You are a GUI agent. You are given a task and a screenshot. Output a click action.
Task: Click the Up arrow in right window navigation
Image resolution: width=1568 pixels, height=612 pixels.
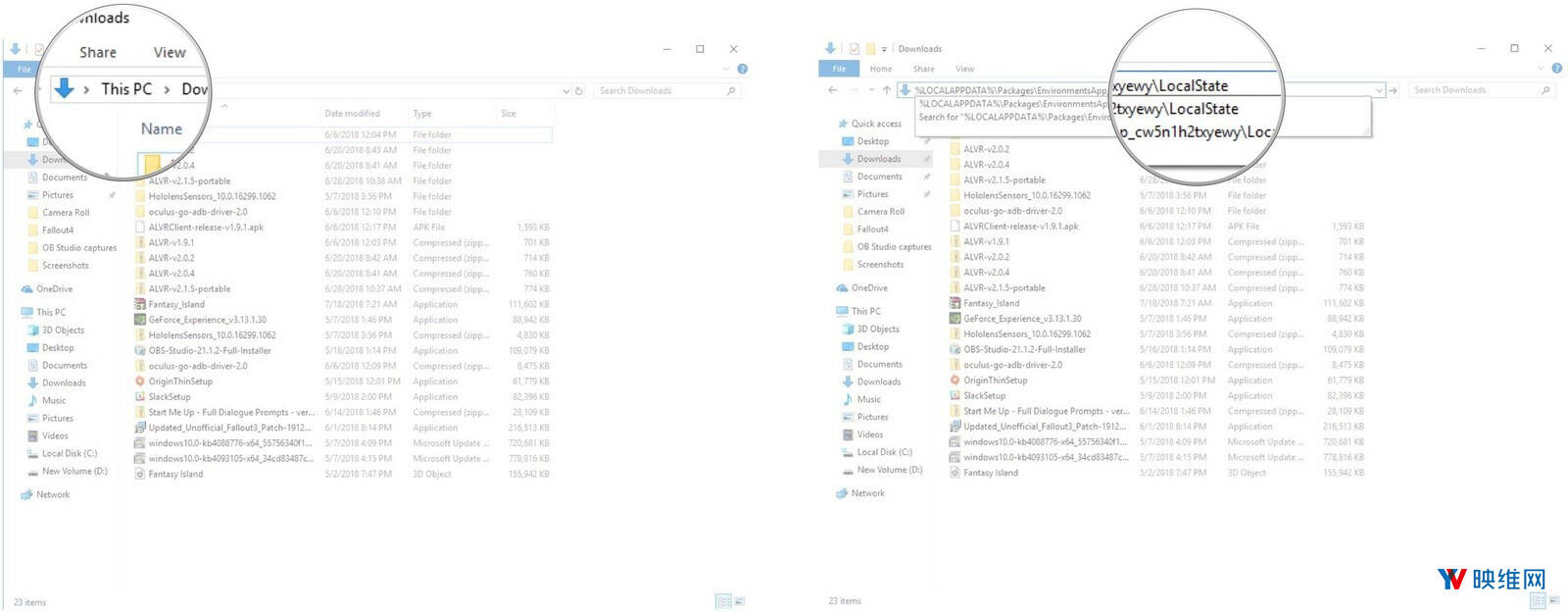coord(887,90)
